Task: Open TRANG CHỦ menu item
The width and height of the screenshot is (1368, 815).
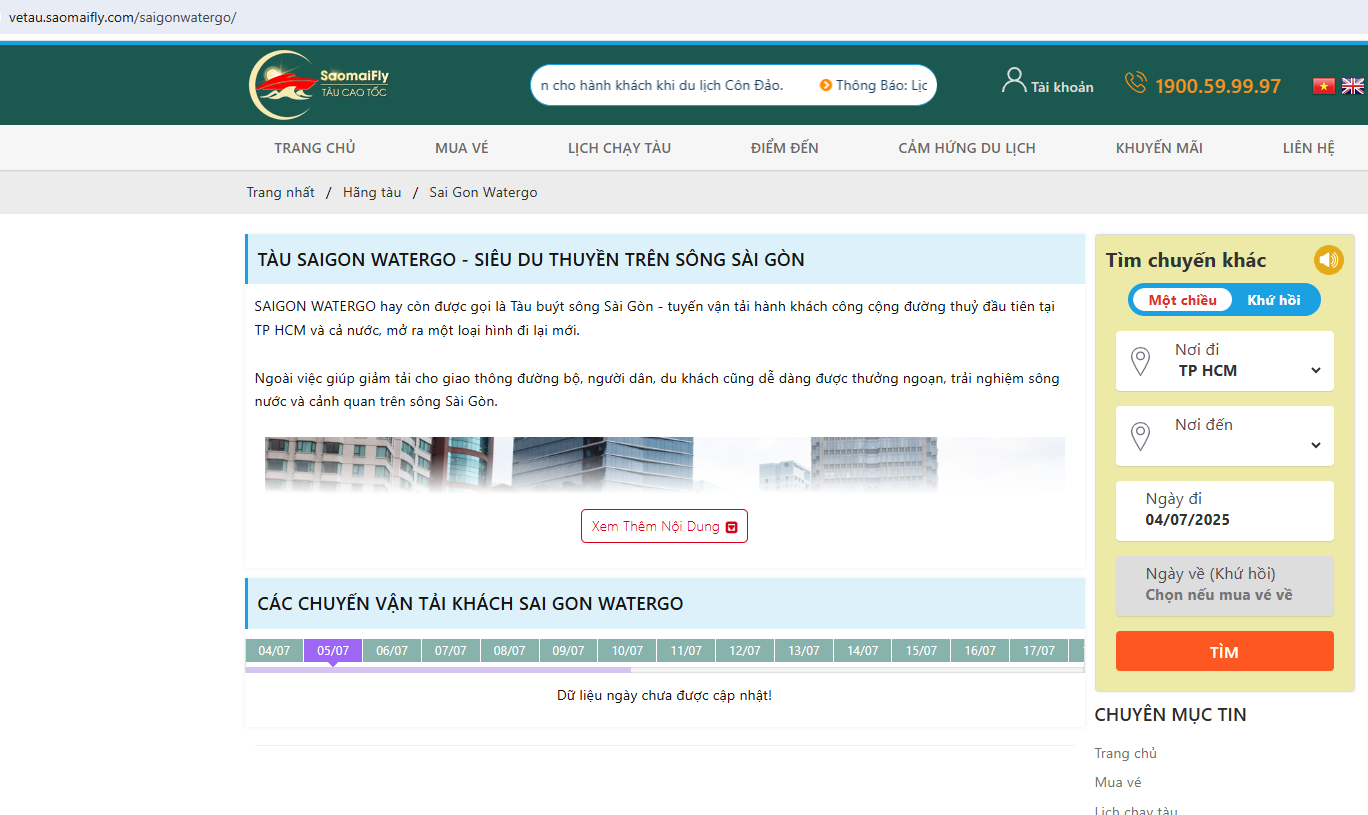Action: coord(315,148)
